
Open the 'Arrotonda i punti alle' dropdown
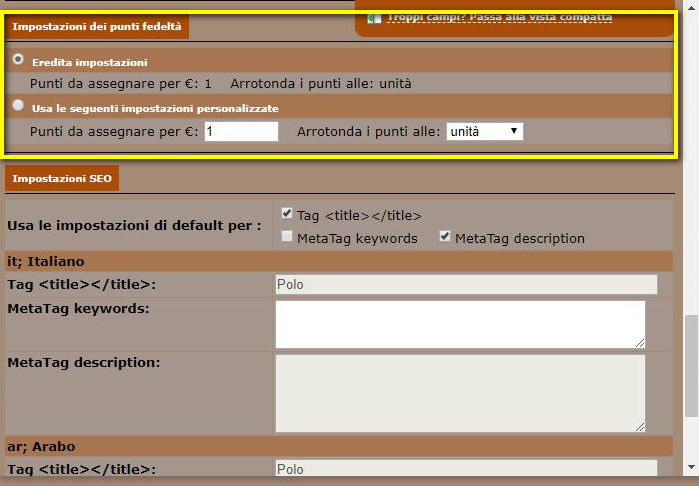[x=485, y=132]
